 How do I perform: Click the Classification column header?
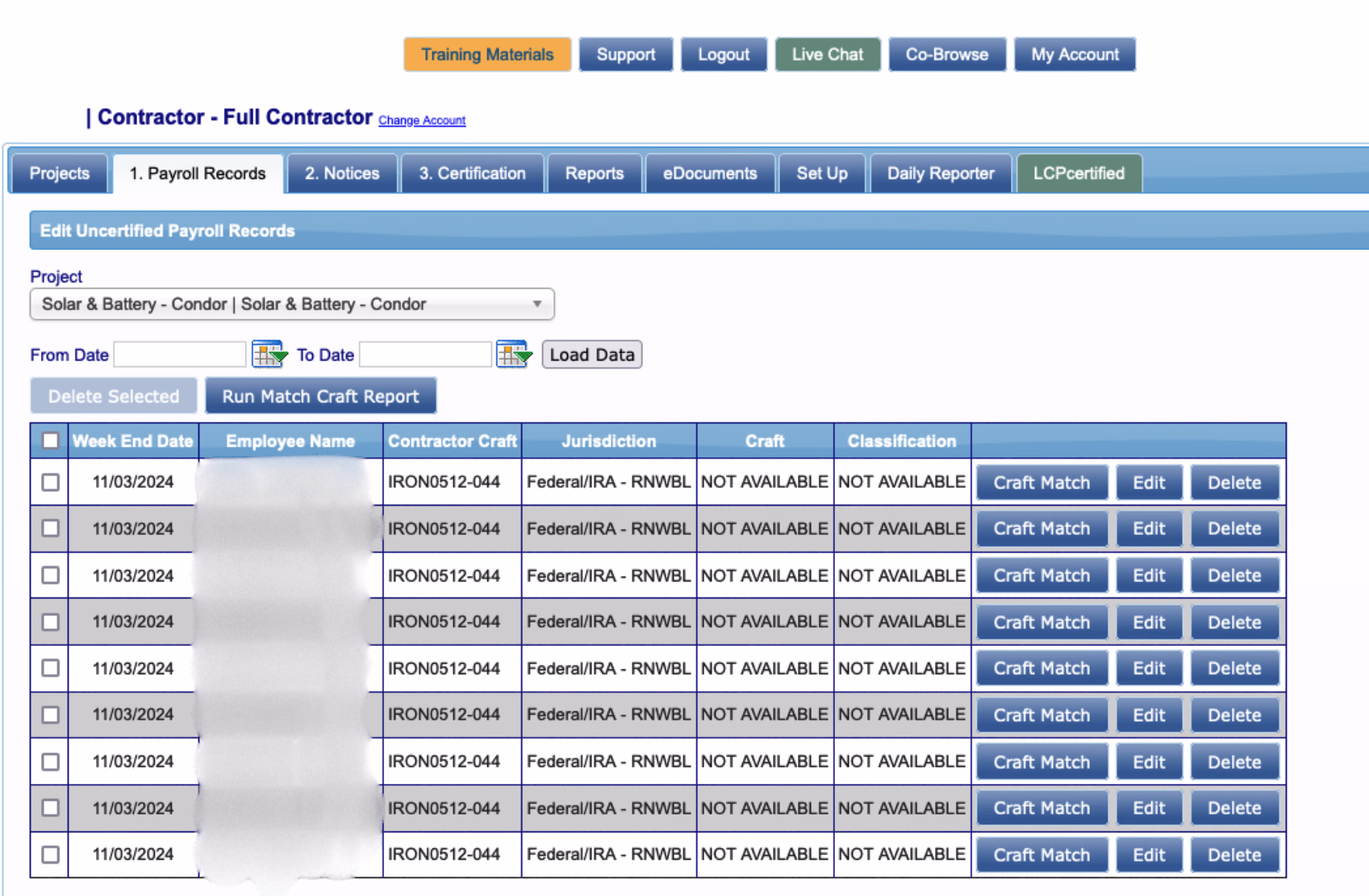(902, 441)
